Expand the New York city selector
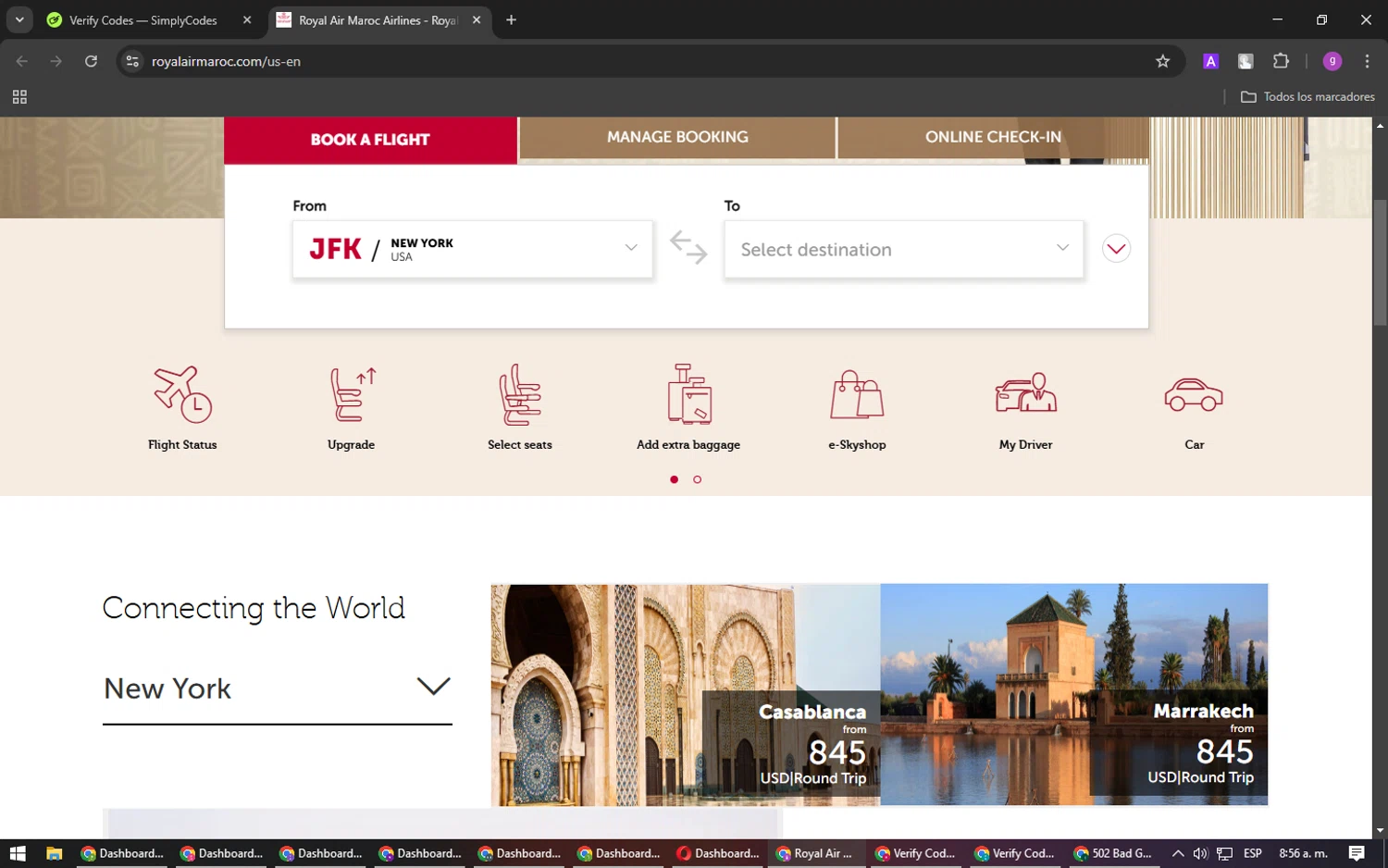The height and width of the screenshot is (868, 1388). point(277,689)
